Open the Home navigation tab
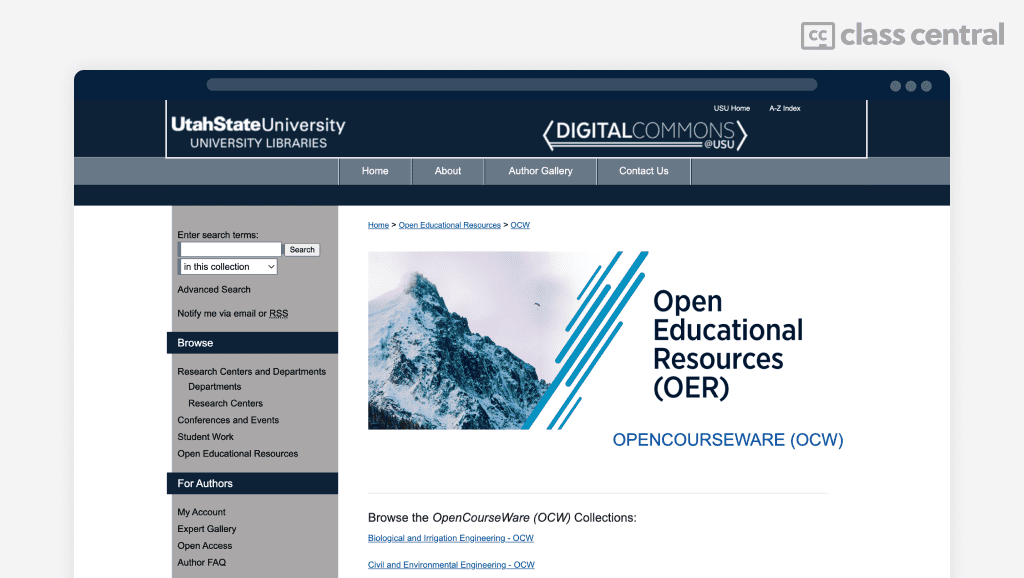 pyautogui.click(x=375, y=171)
